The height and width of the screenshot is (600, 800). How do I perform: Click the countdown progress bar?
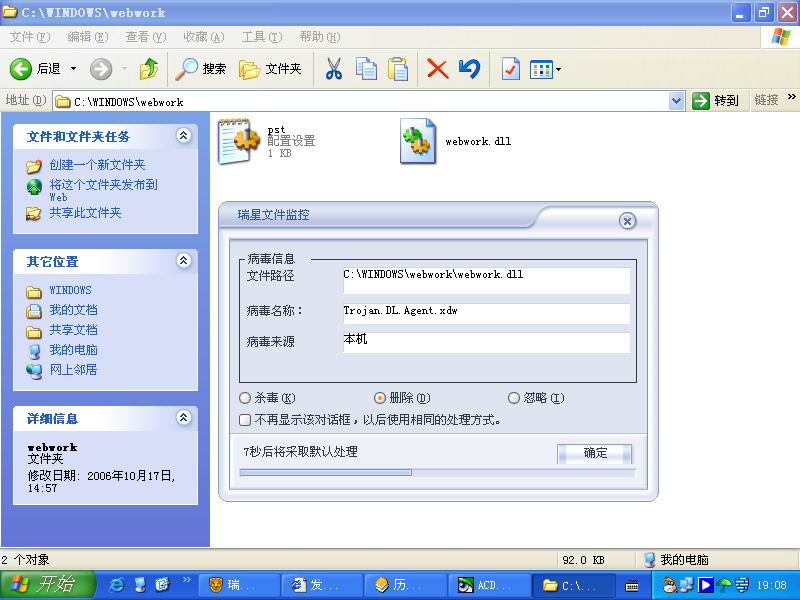(x=437, y=472)
